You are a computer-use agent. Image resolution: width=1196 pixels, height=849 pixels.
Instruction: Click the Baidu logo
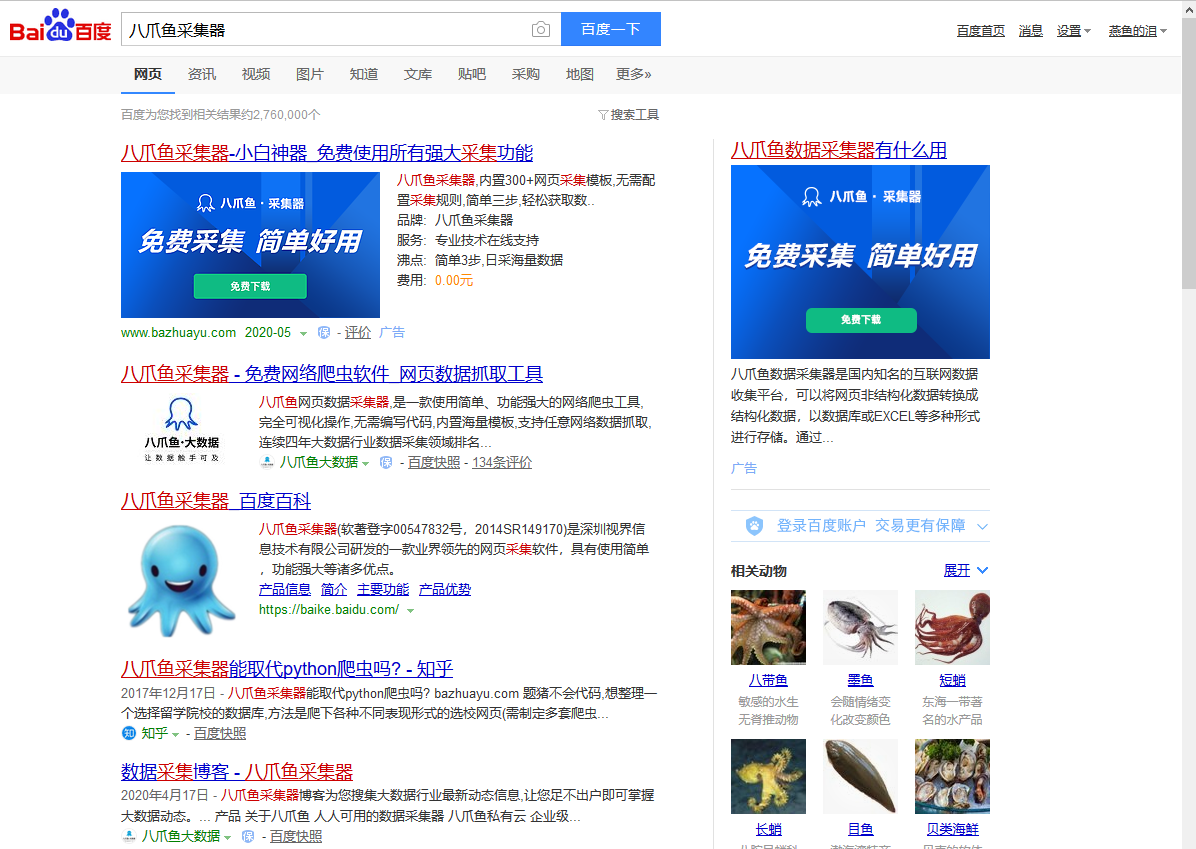[x=60, y=27]
